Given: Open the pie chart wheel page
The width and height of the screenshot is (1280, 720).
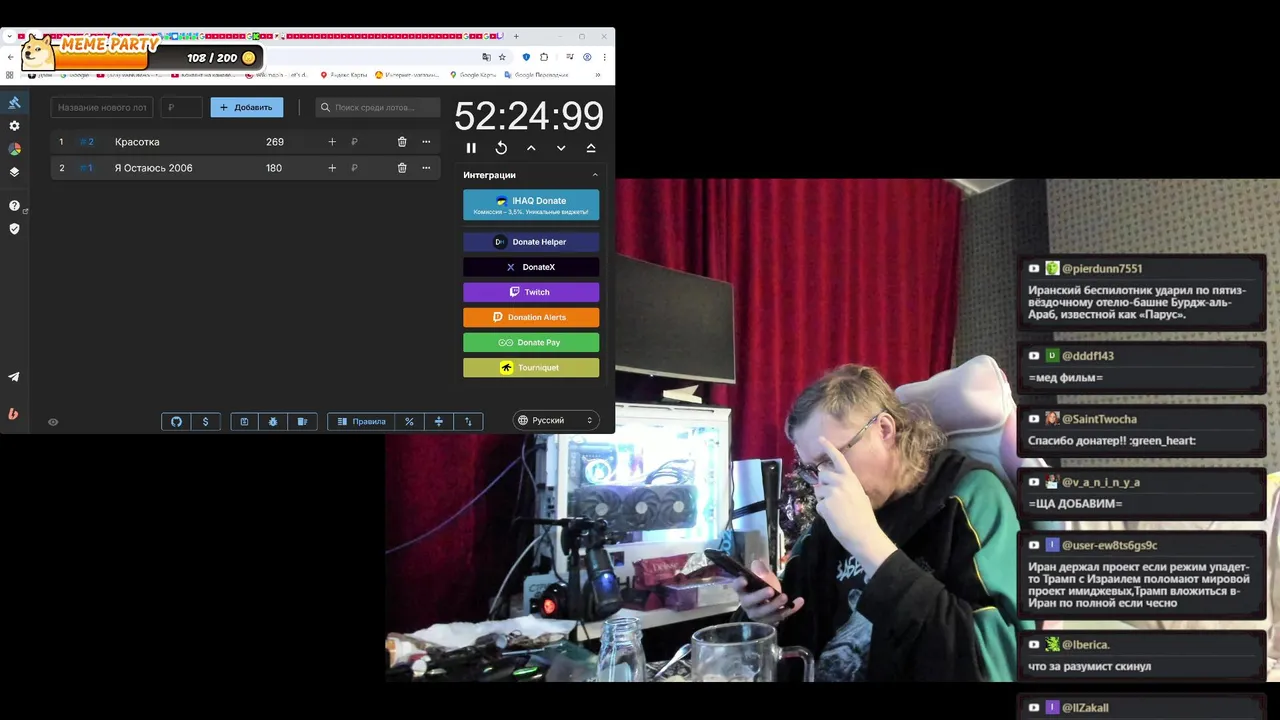Looking at the screenshot, I should 14,149.
